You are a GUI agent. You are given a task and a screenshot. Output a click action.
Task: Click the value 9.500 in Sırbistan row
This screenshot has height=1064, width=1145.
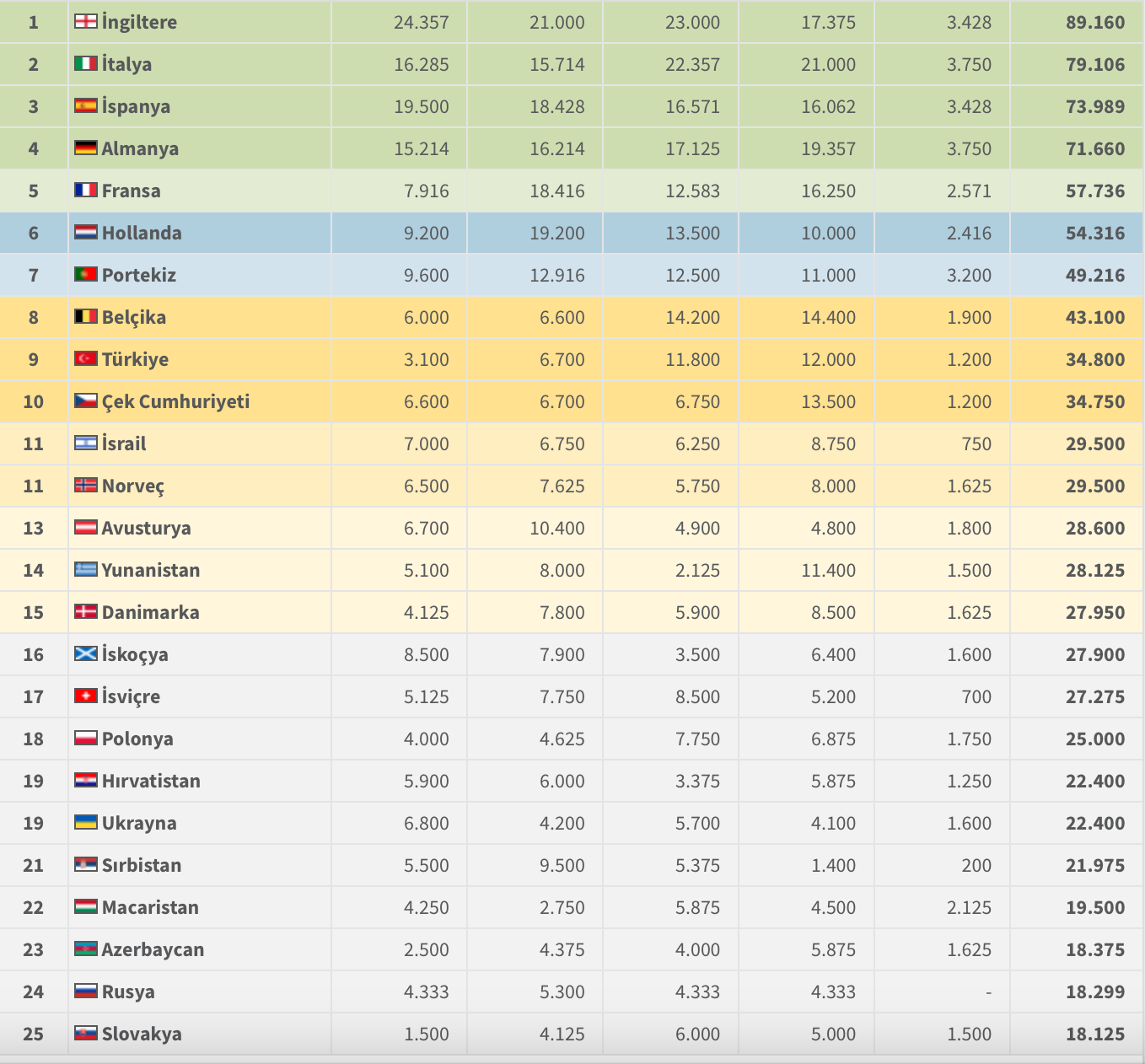tap(562, 865)
